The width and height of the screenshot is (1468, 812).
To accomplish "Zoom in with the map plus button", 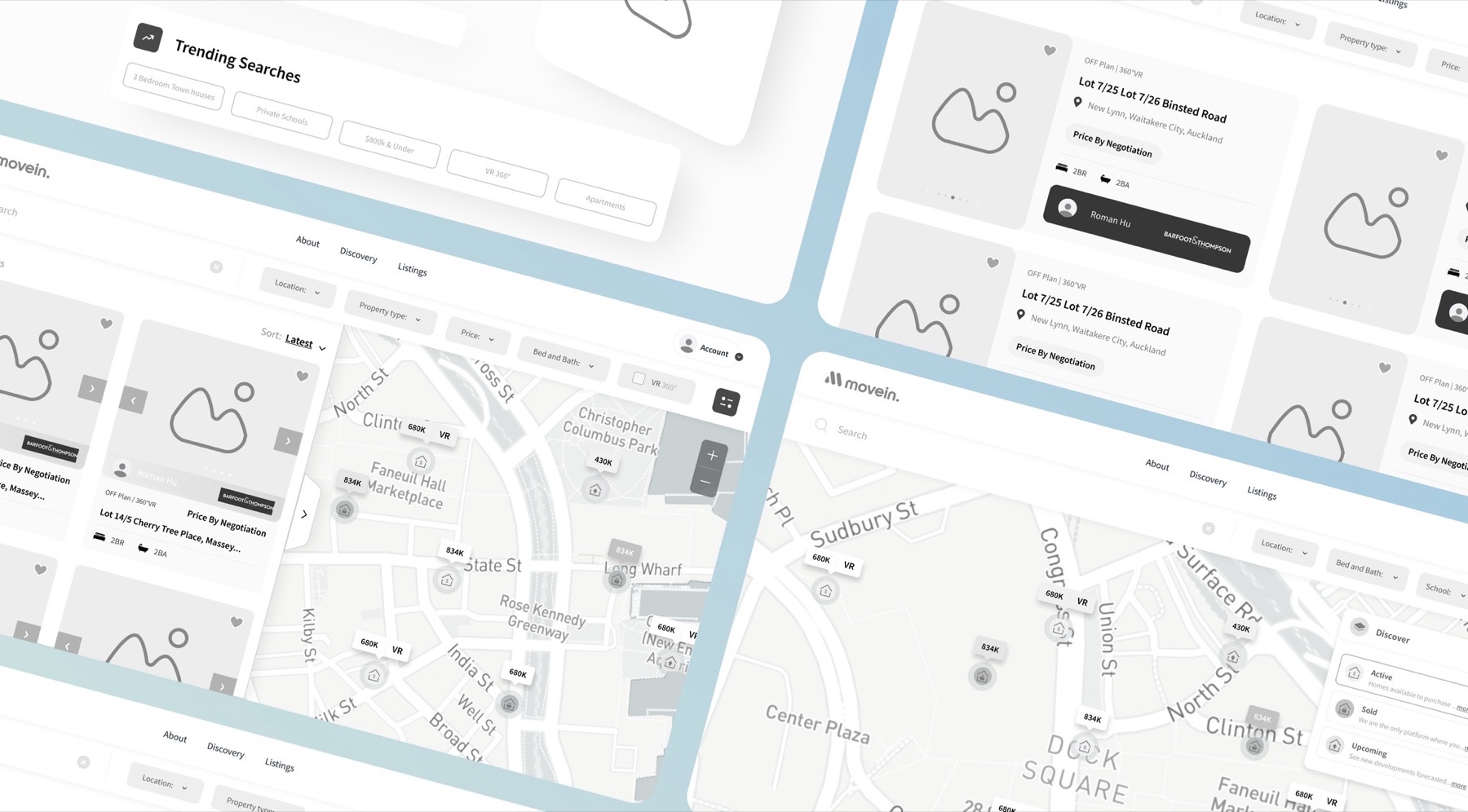I will tap(712, 455).
